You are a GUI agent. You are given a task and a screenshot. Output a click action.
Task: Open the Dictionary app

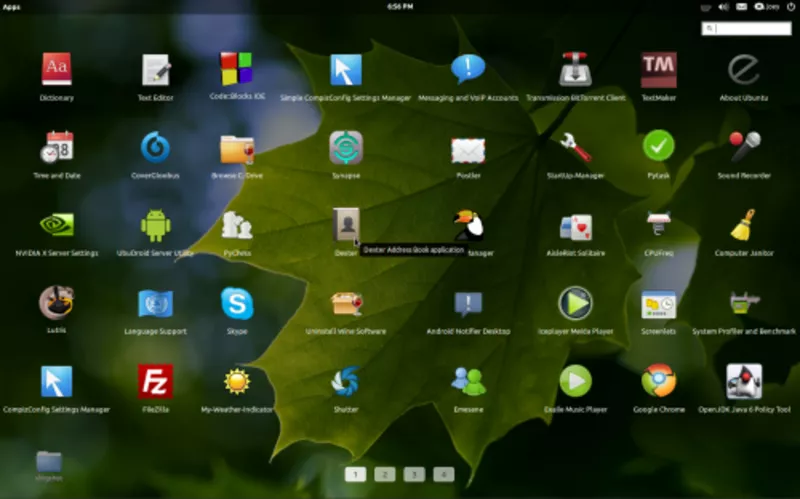click(57, 69)
